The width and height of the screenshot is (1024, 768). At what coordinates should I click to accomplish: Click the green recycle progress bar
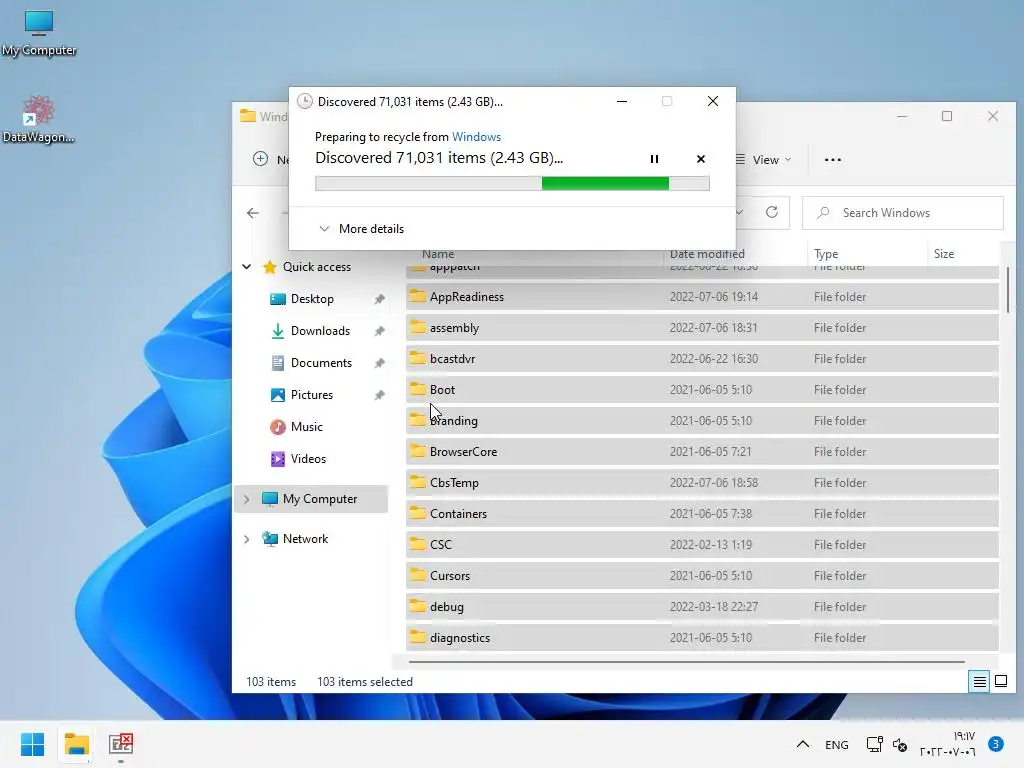coord(512,184)
